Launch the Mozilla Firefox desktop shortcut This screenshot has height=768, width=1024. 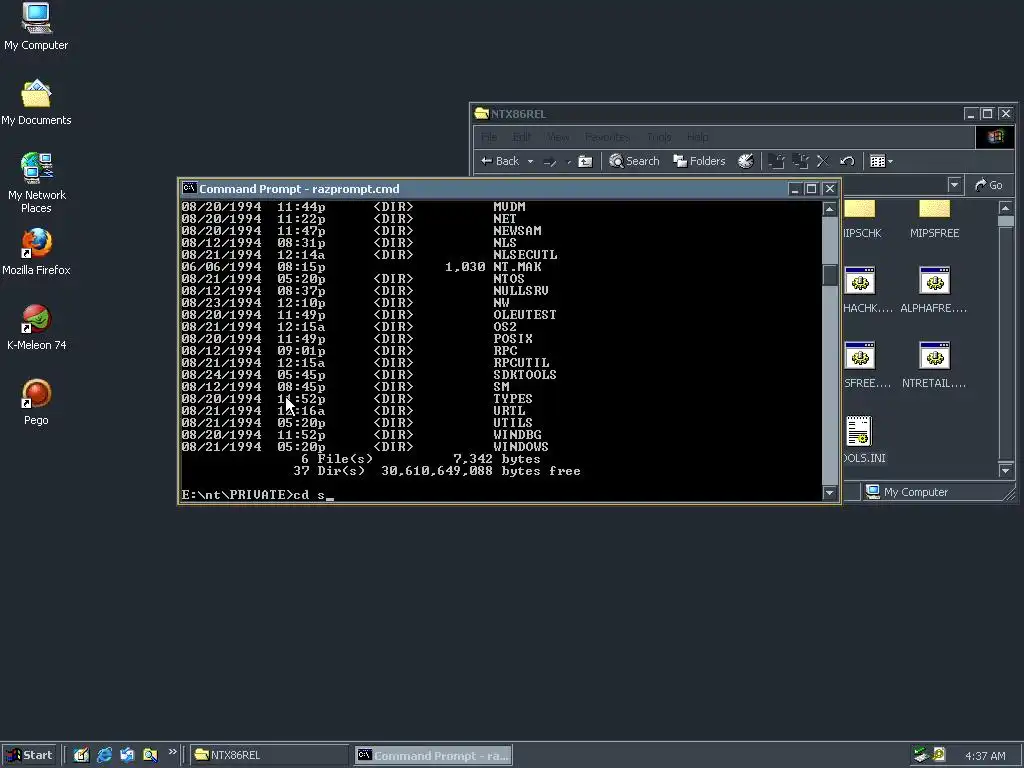36,251
